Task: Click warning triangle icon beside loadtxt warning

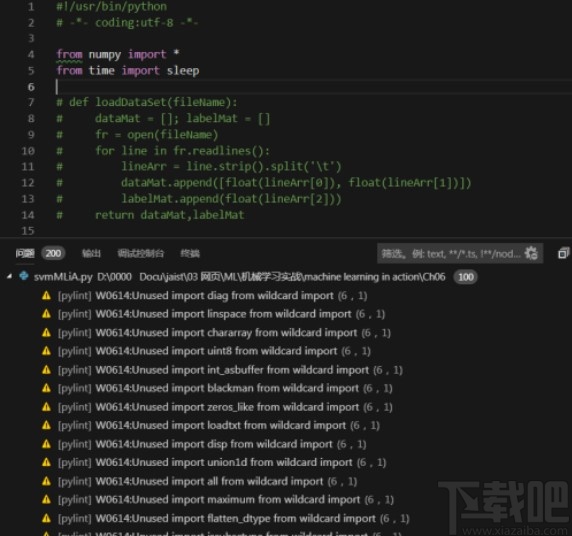Action: point(46,425)
